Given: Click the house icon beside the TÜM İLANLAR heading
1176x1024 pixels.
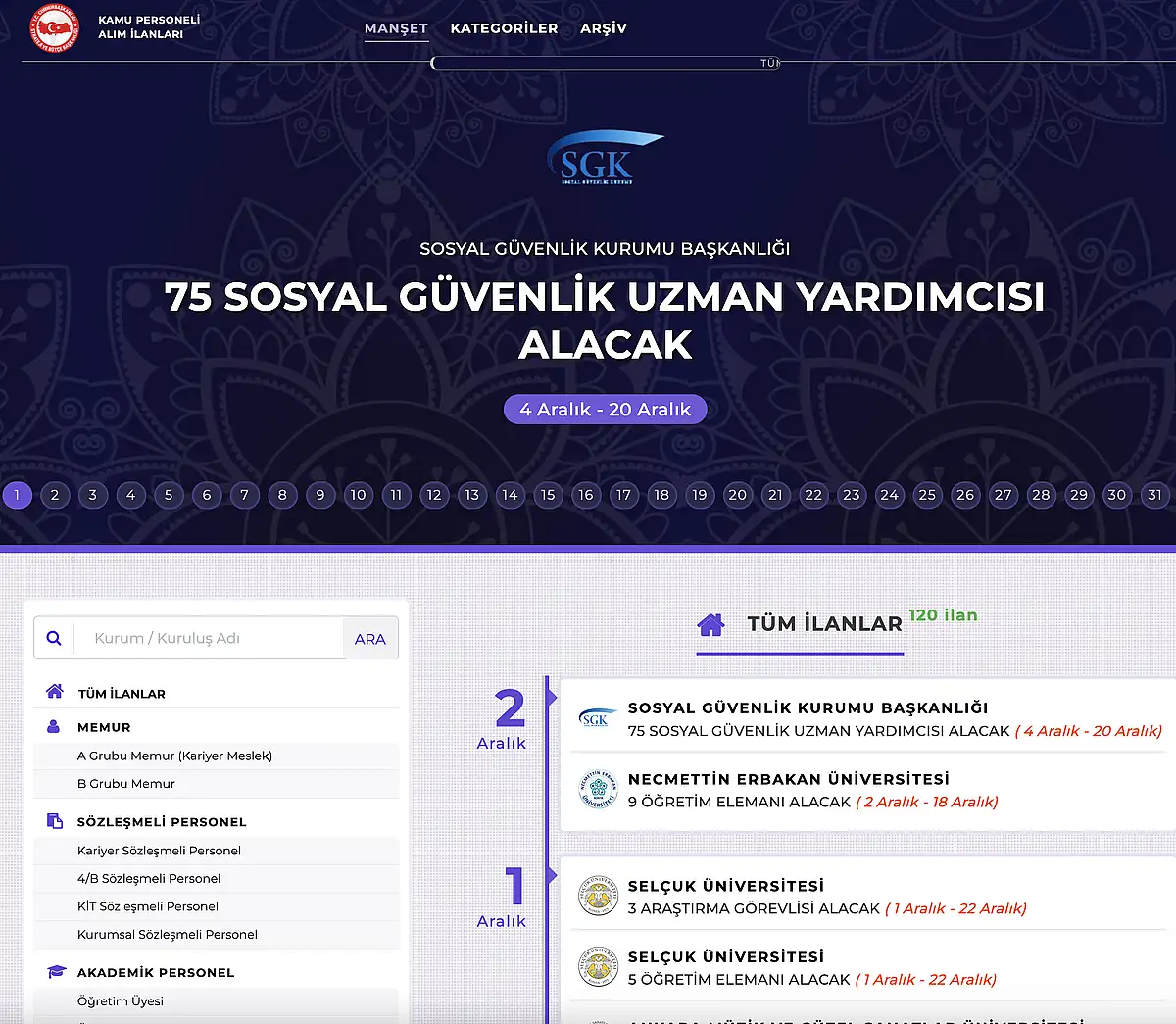Looking at the screenshot, I should (710, 624).
